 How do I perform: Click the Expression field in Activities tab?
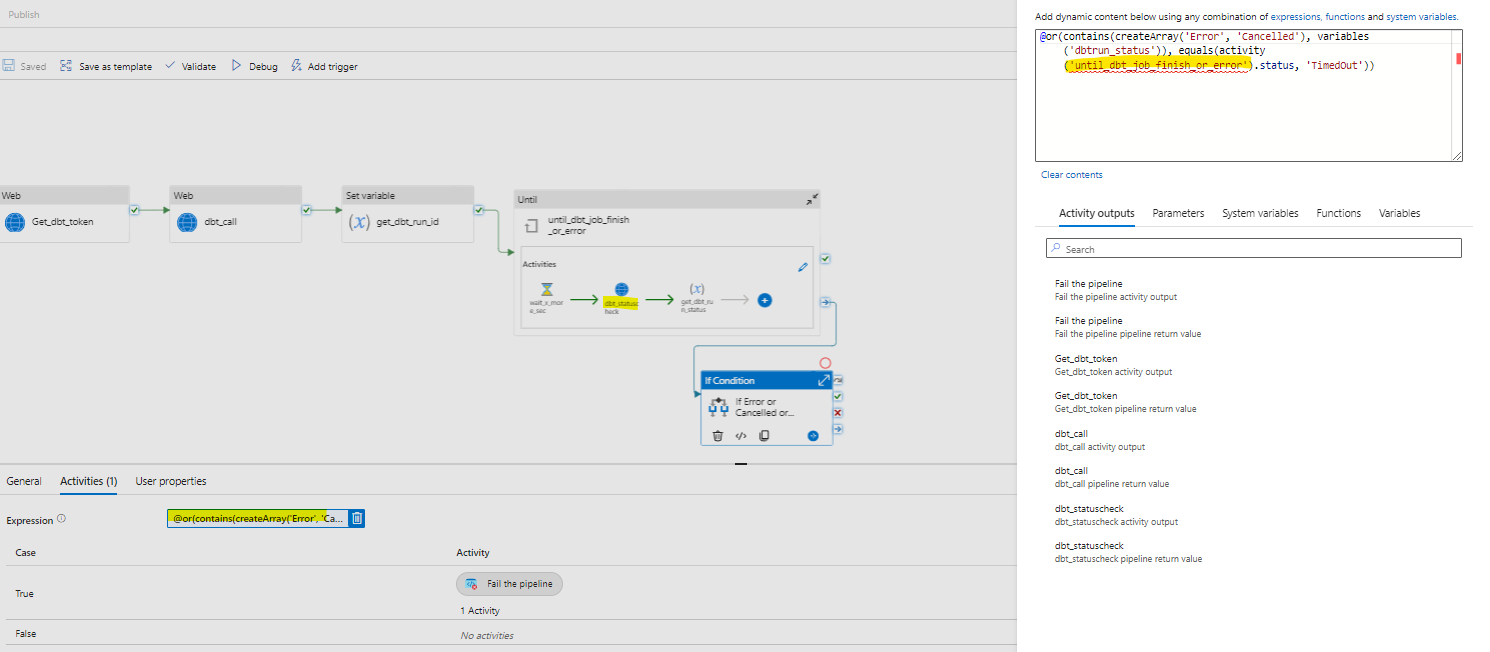coord(258,518)
